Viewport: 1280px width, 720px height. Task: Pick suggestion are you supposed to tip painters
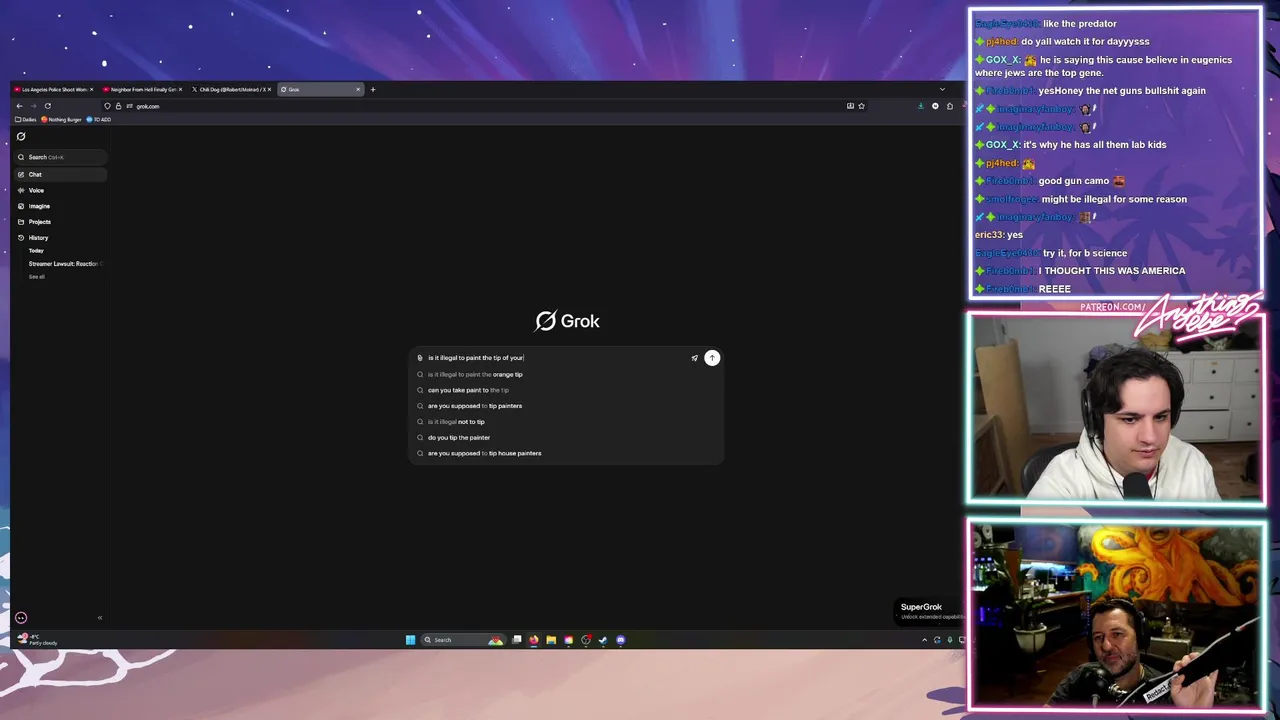tap(566, 406)
